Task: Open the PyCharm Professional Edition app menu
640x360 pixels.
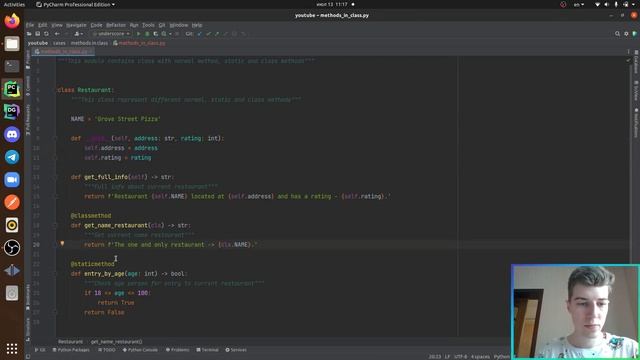Action: (x=76, y=4)
